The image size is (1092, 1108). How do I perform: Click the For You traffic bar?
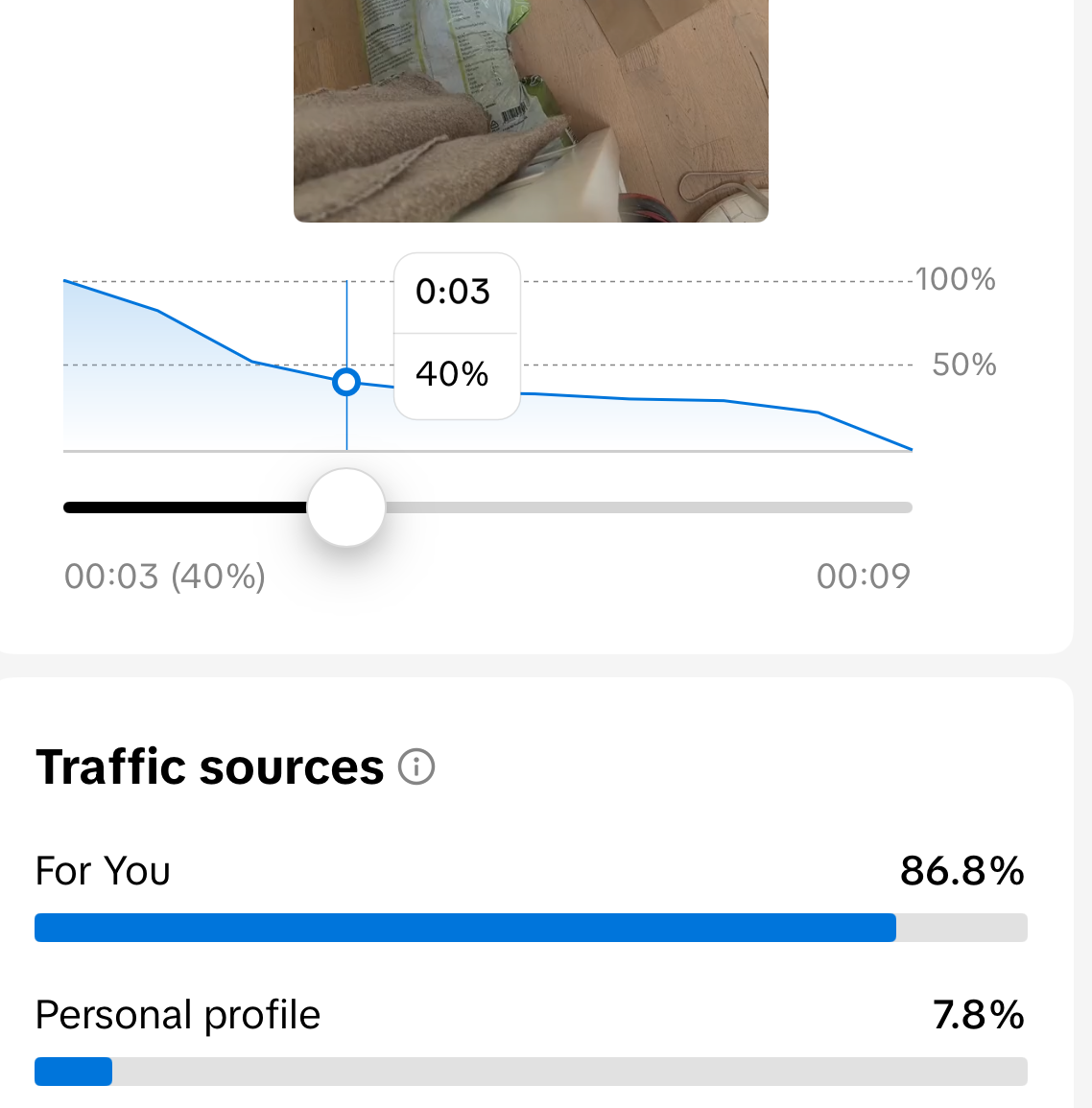click(531, 927)
